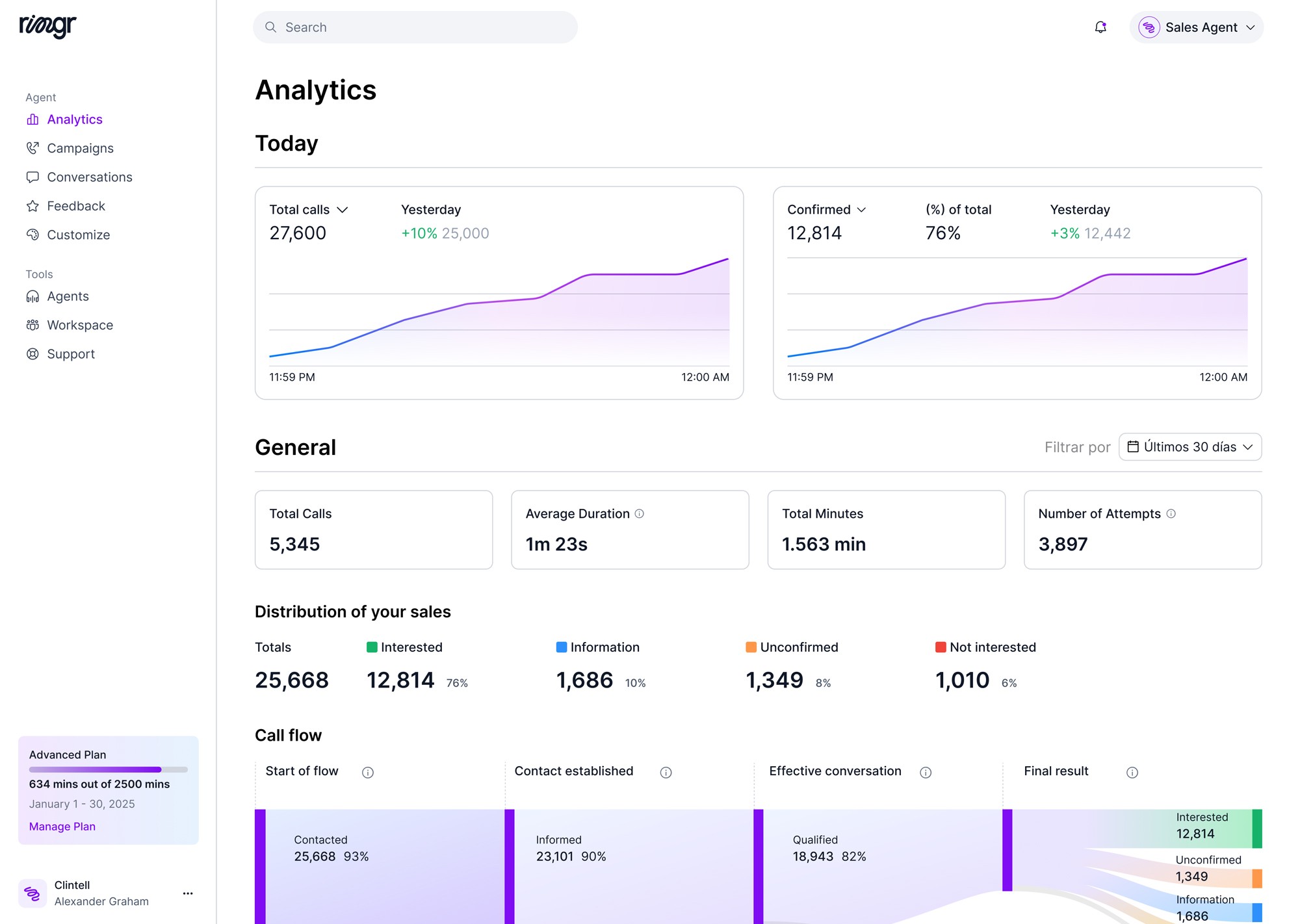Click the Manage Plan link
The image size is (1300, 924).
61,826
